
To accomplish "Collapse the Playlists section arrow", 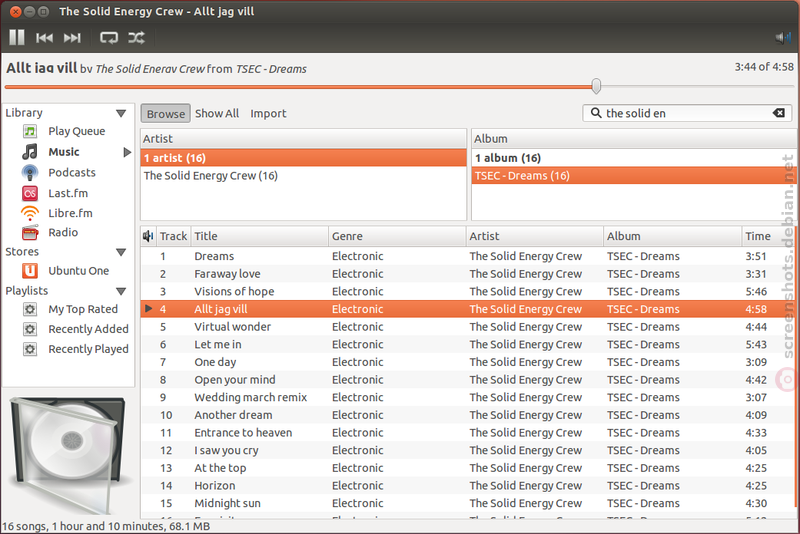I will click(x=121, y=291).
